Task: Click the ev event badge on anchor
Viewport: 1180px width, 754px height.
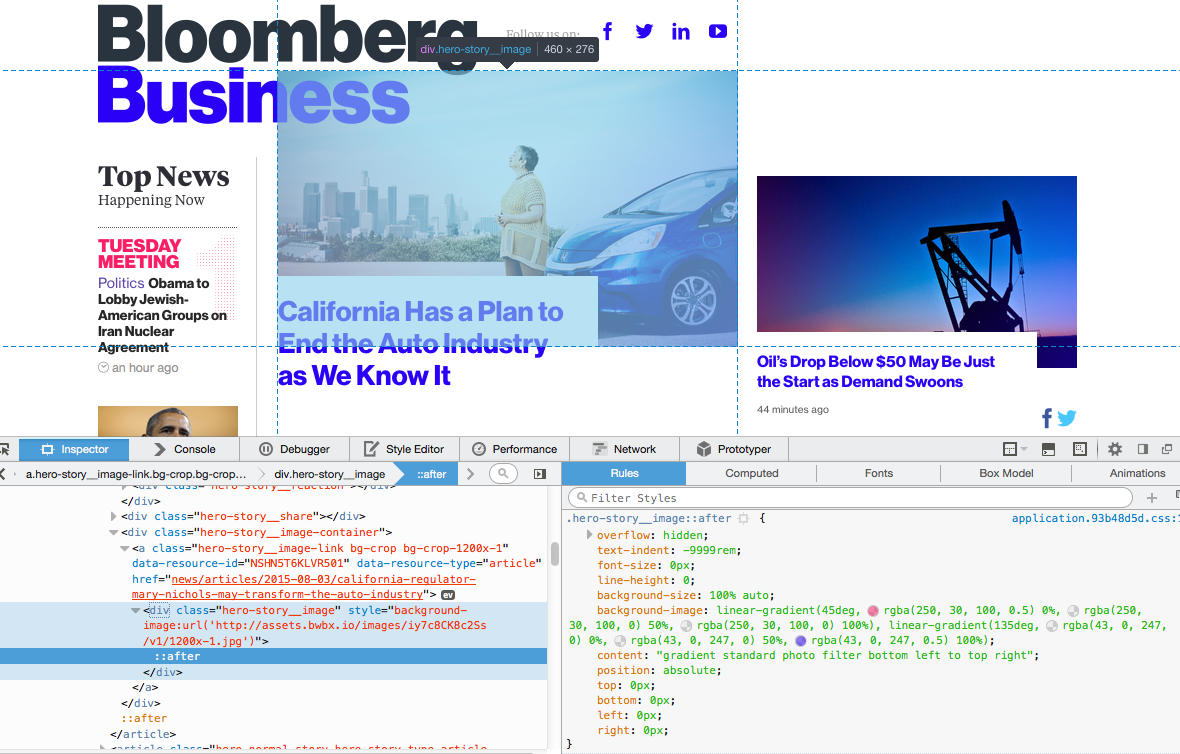Action: 448,594
